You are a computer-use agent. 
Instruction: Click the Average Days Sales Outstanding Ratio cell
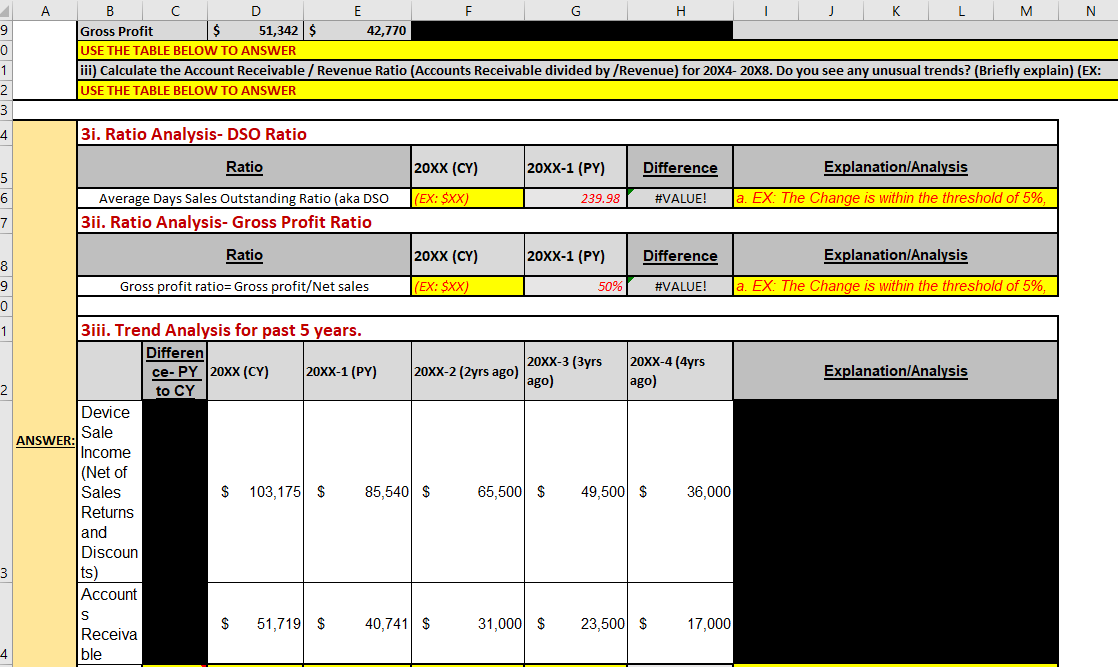244,198
